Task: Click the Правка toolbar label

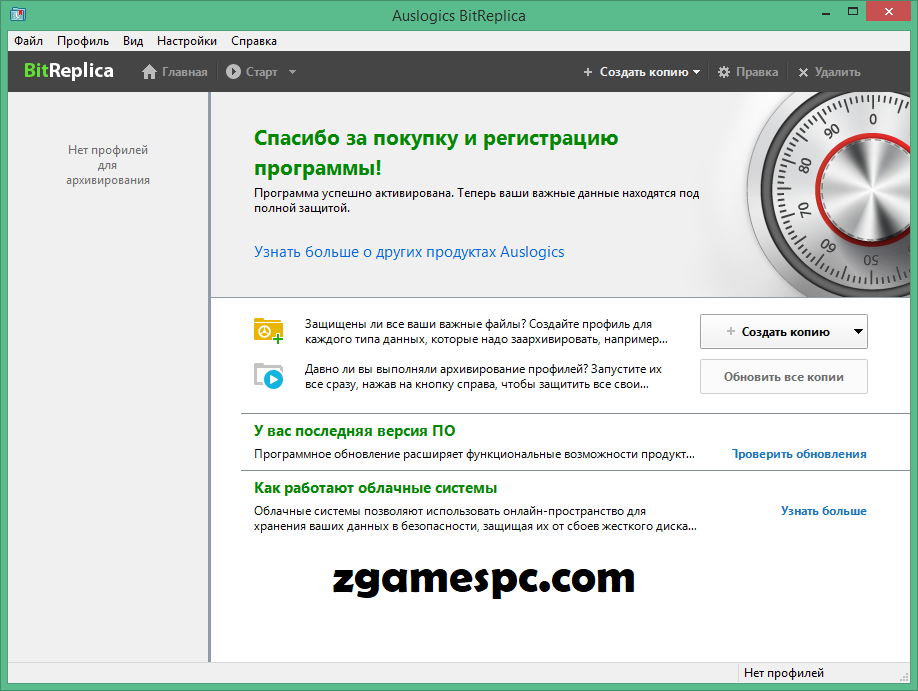Action: [757, 72]
